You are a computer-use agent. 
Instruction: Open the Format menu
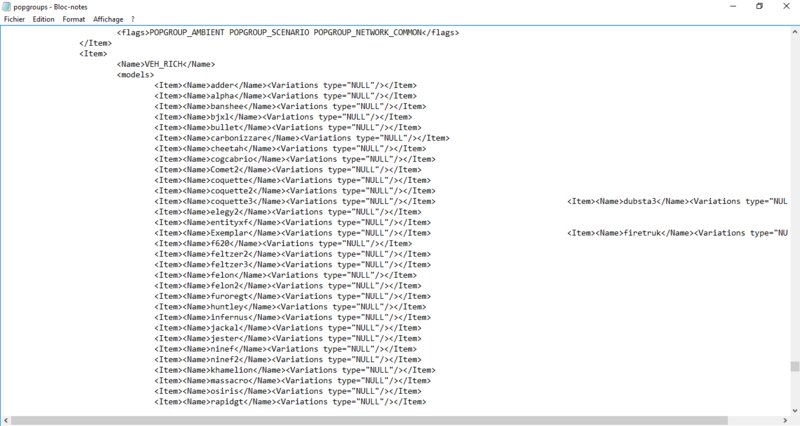coord(74,19)
